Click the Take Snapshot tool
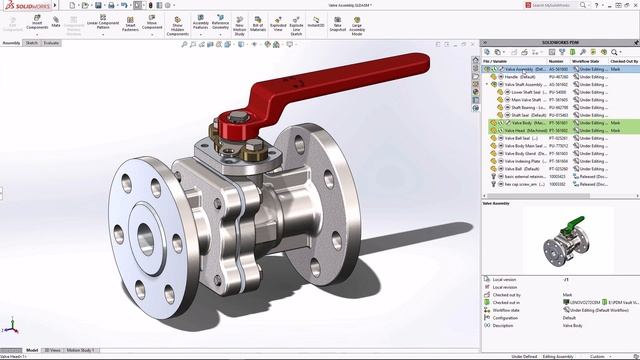The image size is (640, 360). [338, 24]
